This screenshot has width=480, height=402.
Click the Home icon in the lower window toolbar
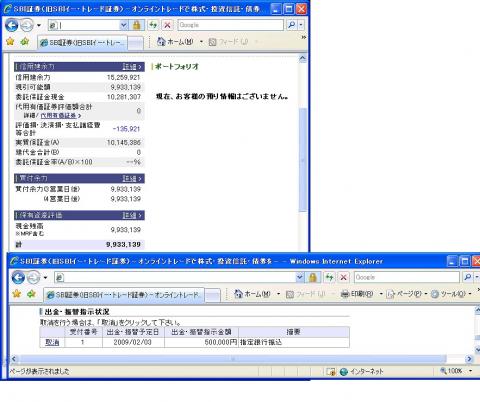[238, 294]
